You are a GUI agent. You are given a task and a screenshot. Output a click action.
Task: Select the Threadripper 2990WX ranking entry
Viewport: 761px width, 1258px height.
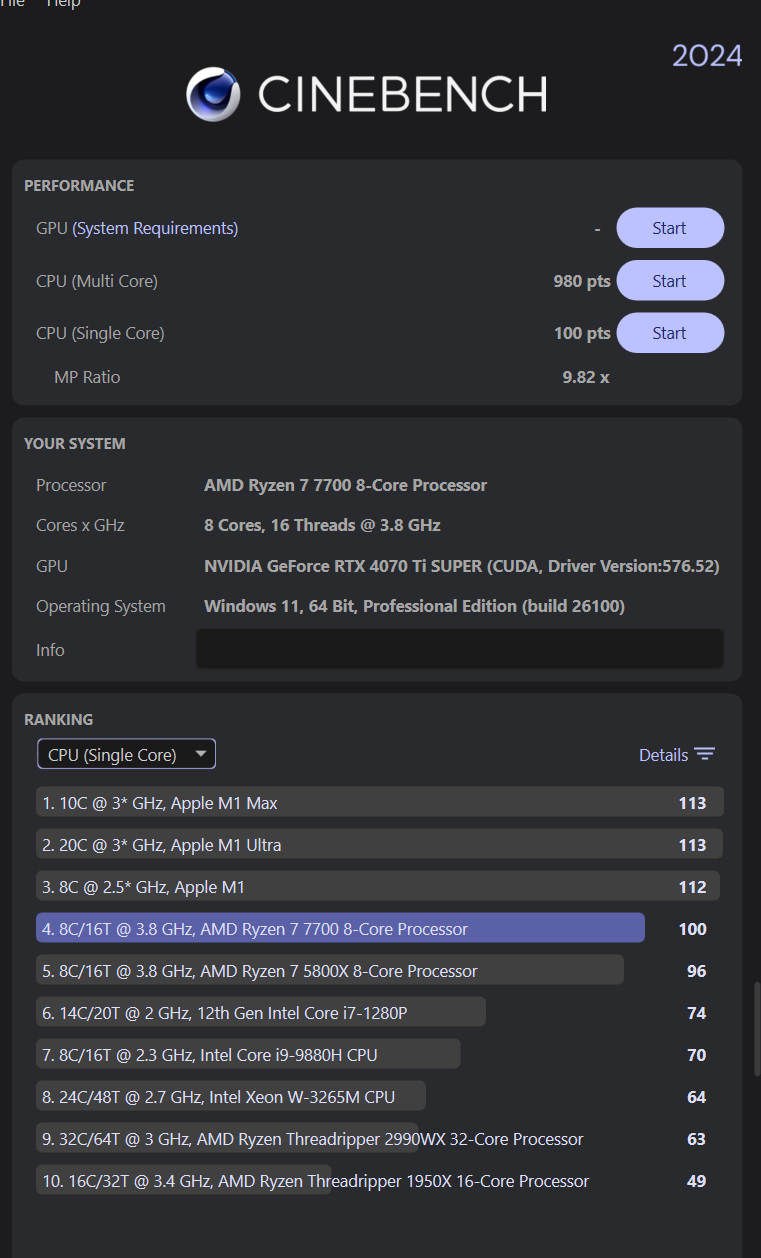click(380, 1139)
